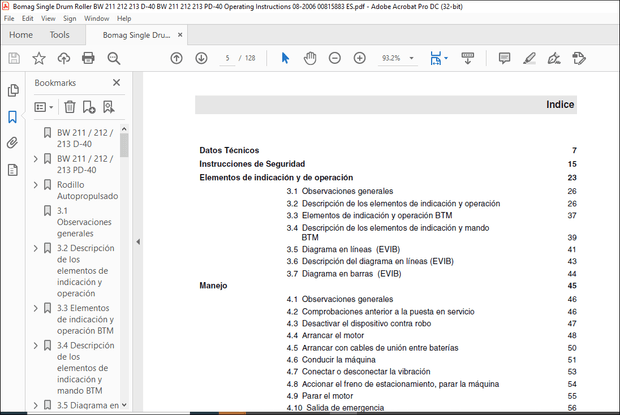Click the page number input field
The image size is (620, 415).
227,58
